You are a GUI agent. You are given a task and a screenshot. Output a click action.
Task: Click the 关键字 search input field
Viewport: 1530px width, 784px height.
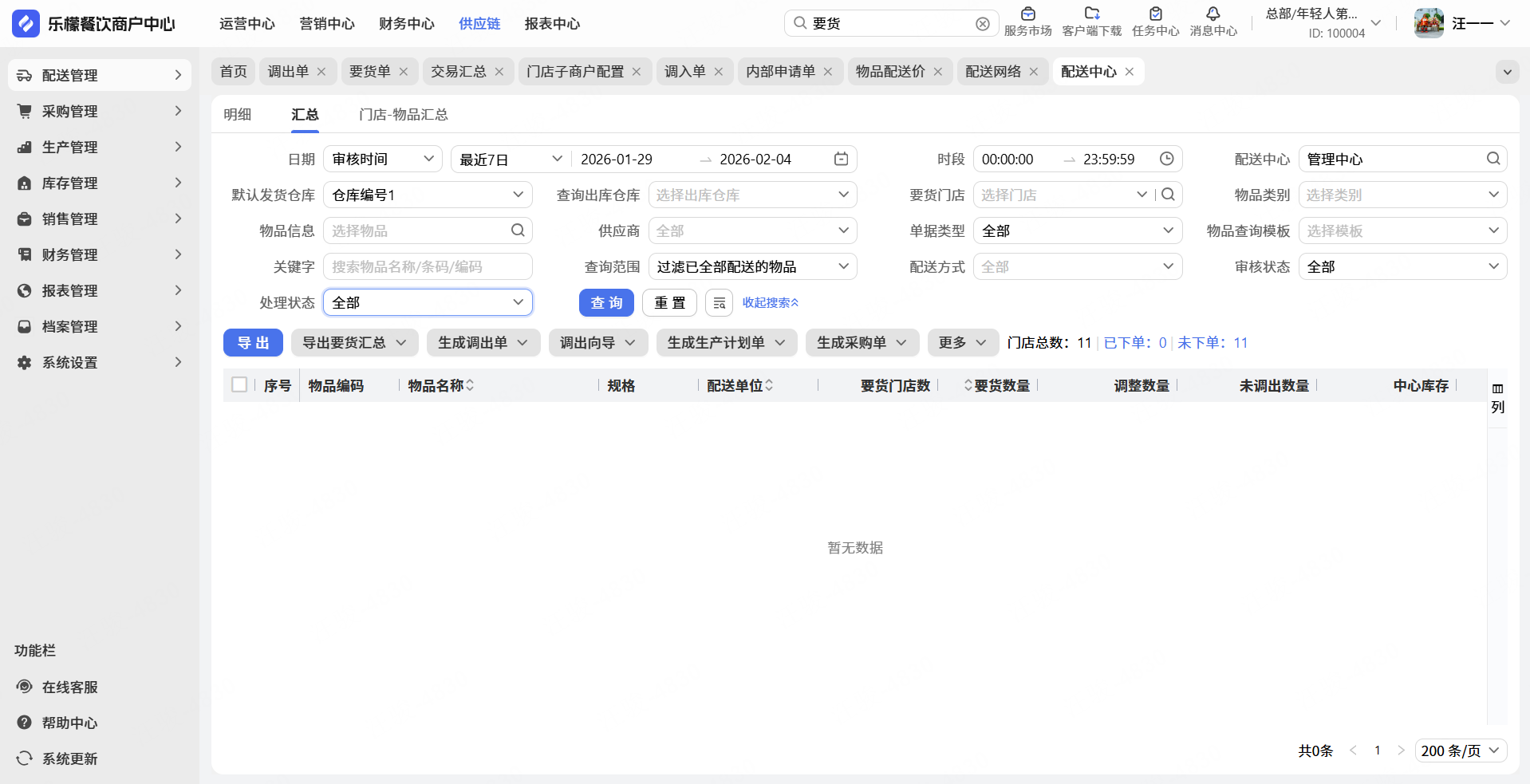click(428, 266)
